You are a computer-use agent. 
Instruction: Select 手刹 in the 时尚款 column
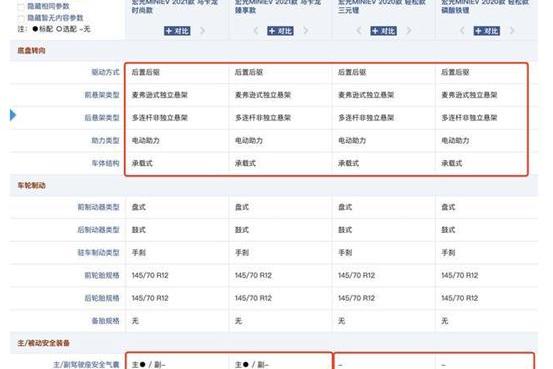139,253
